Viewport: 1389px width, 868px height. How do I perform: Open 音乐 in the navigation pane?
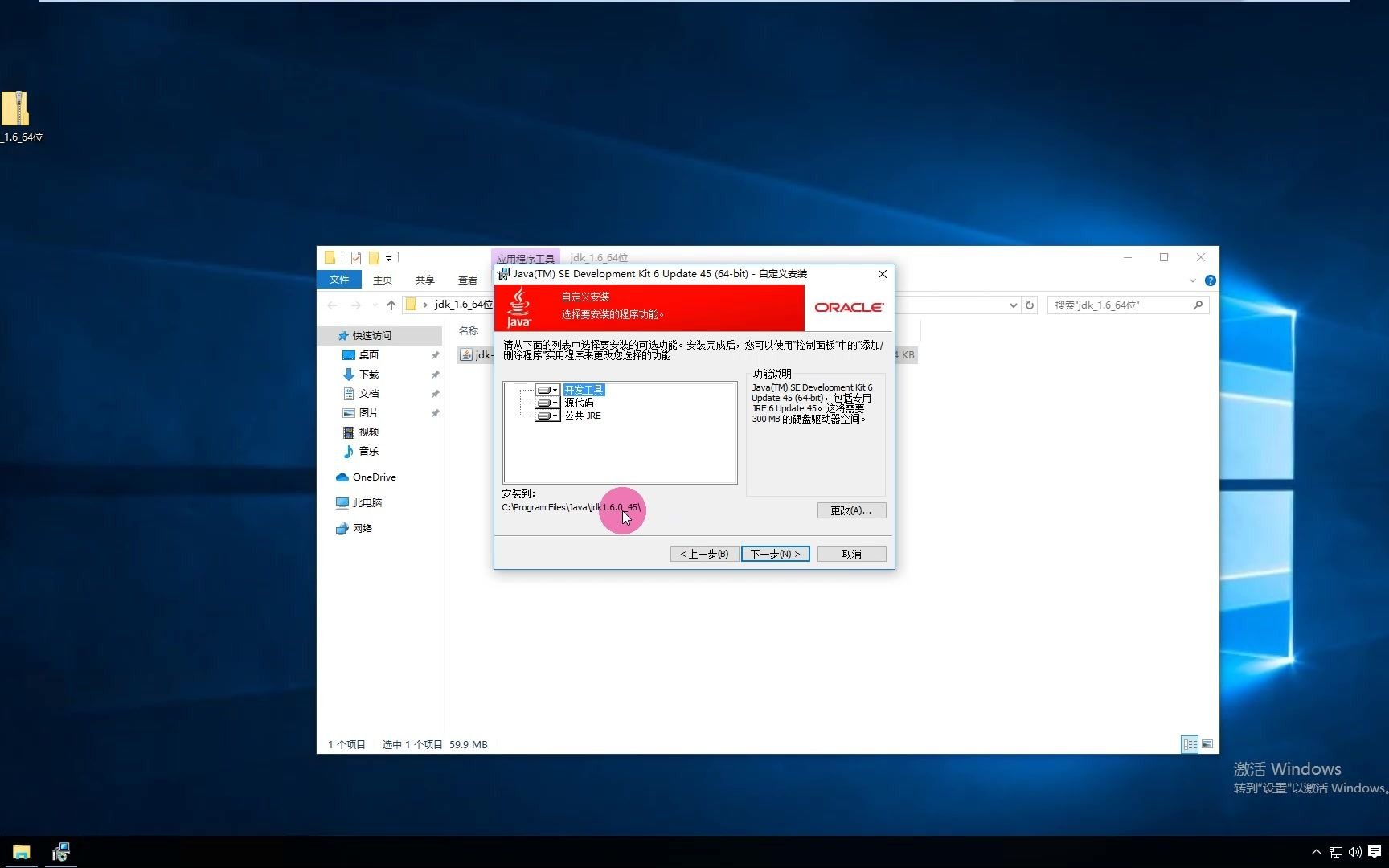point(368,451)
